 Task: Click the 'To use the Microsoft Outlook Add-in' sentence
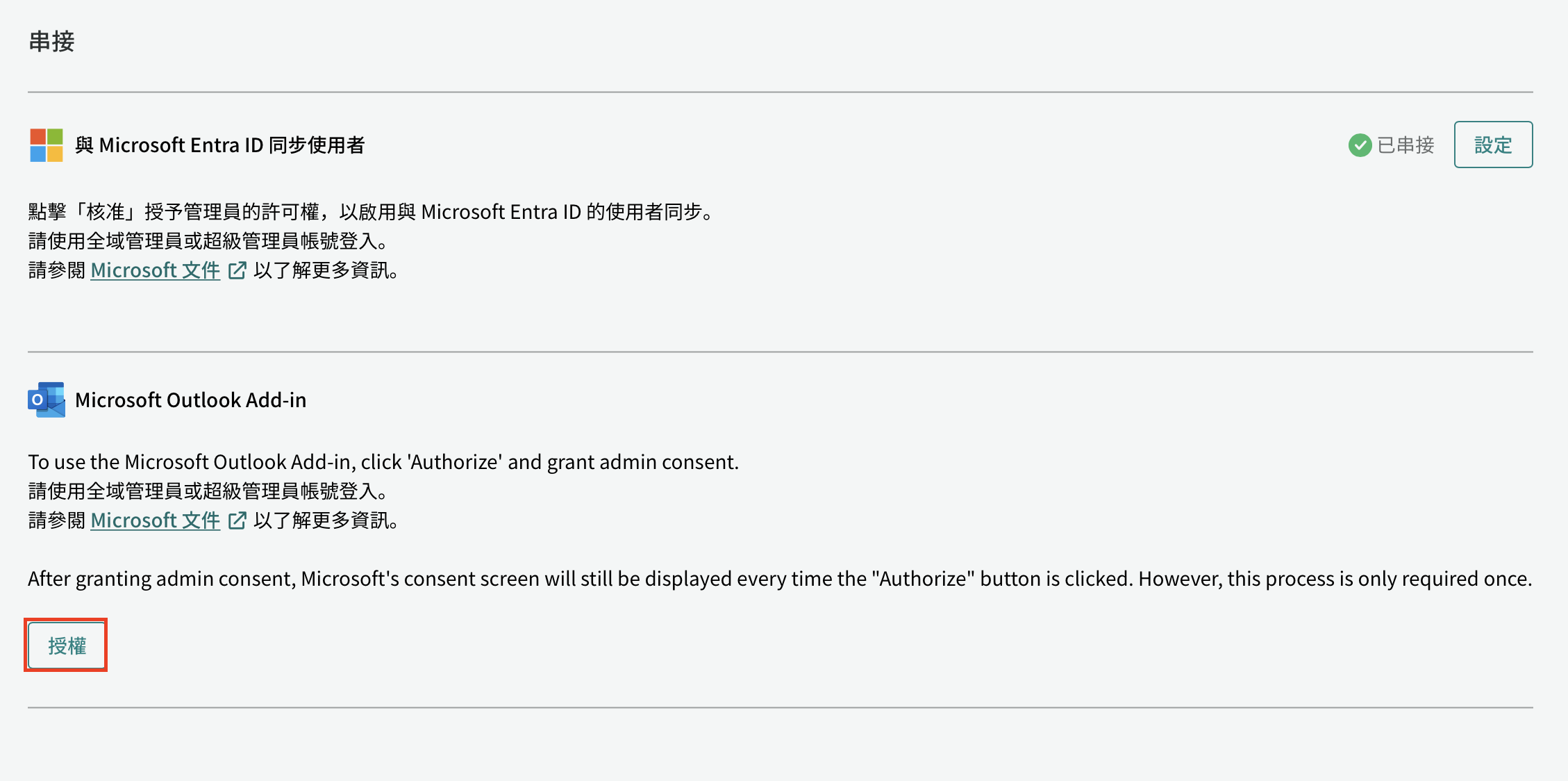pyautogui.click(x=383, y=462)
